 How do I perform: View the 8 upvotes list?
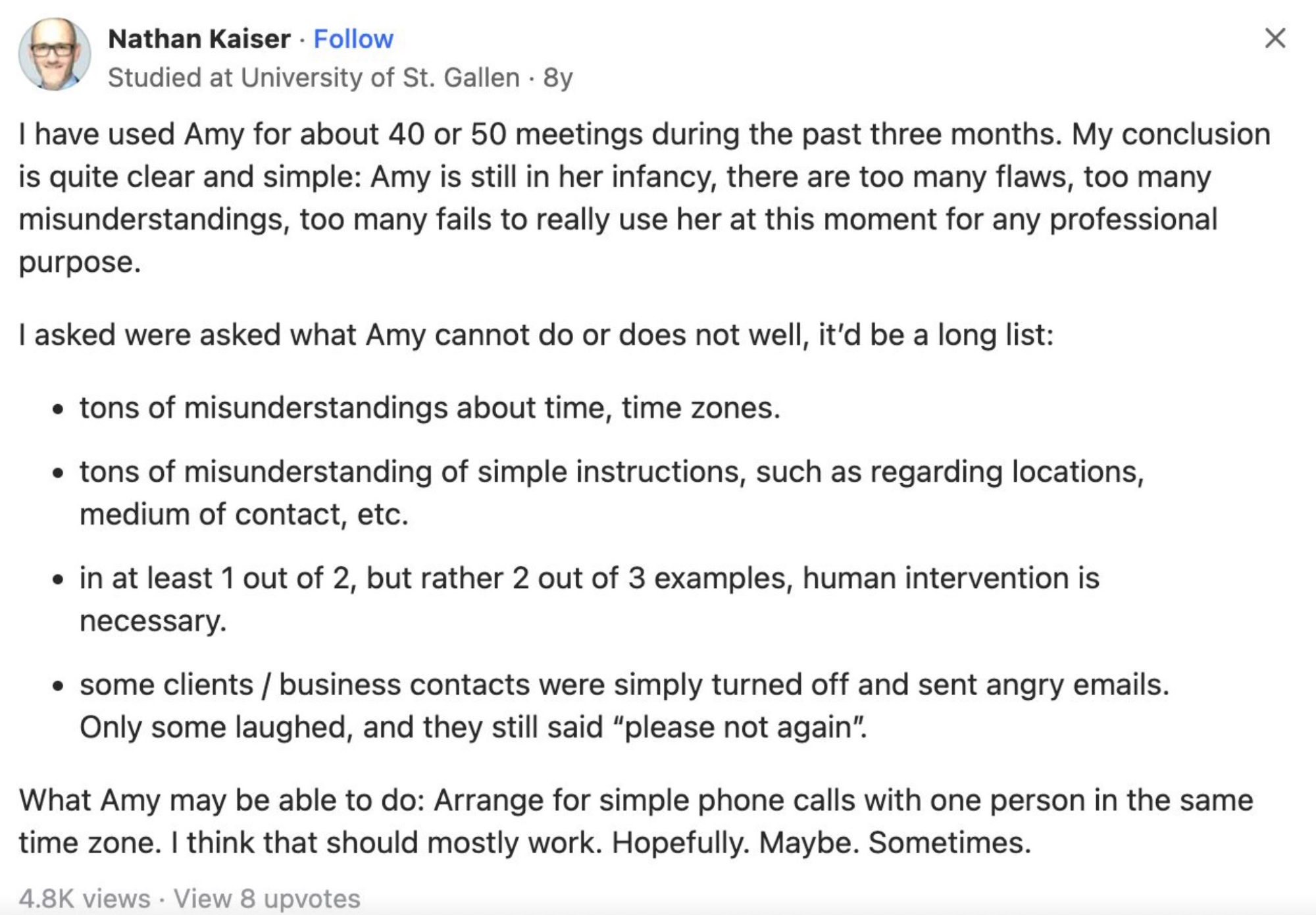click(x=267, y=899)
